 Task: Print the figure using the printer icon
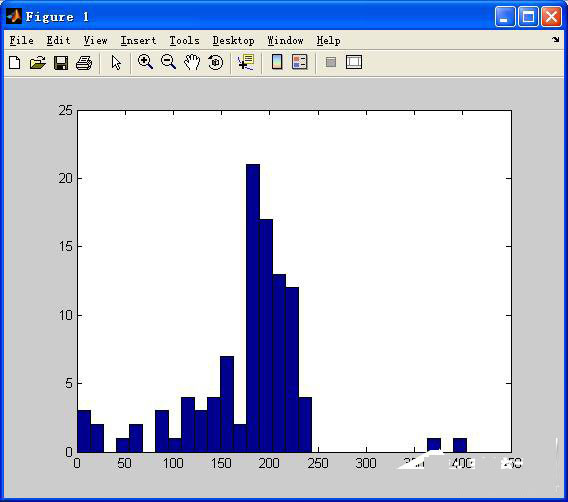[84, 63]
